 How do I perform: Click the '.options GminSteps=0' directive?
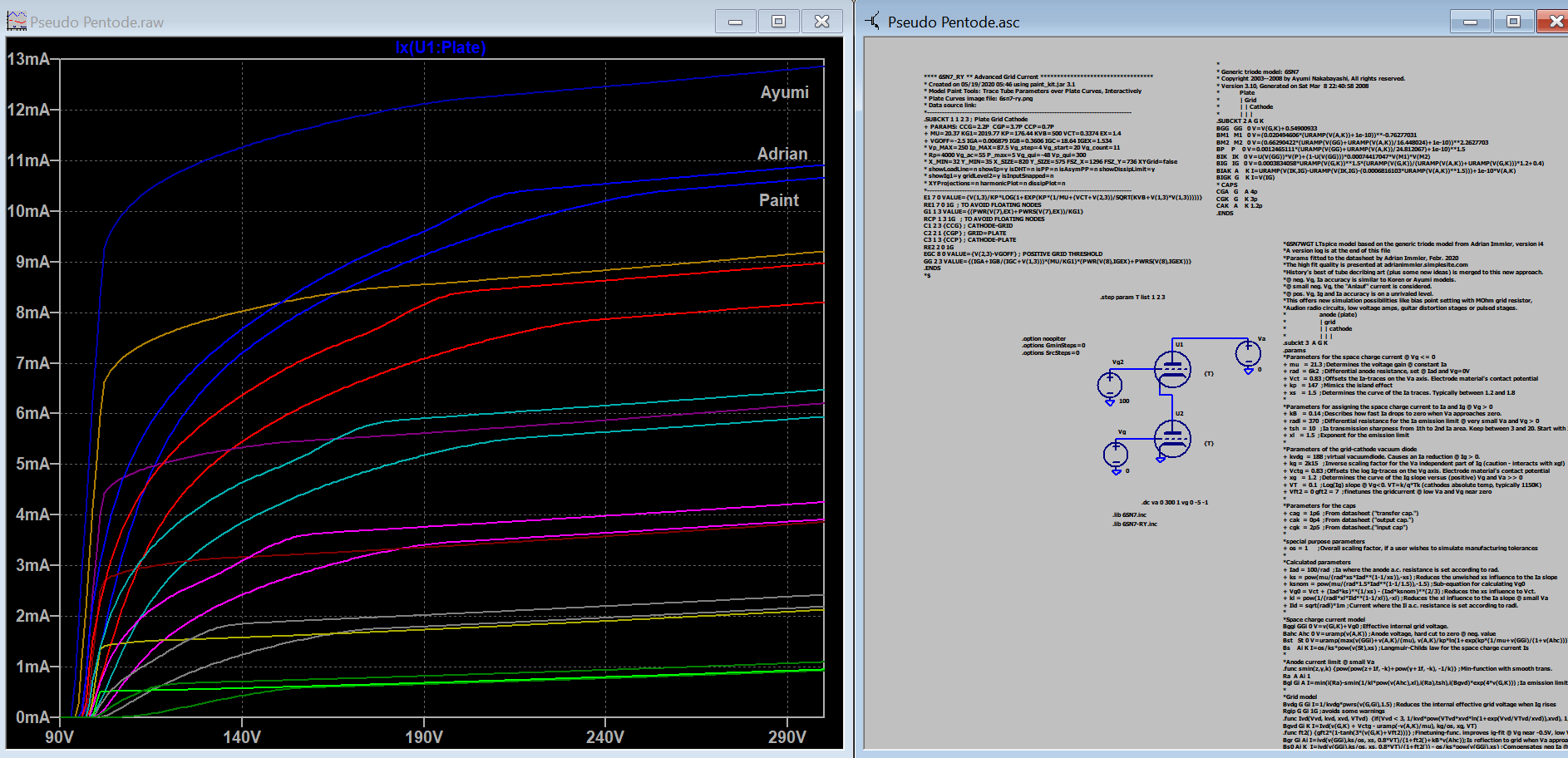point(1053,346)
